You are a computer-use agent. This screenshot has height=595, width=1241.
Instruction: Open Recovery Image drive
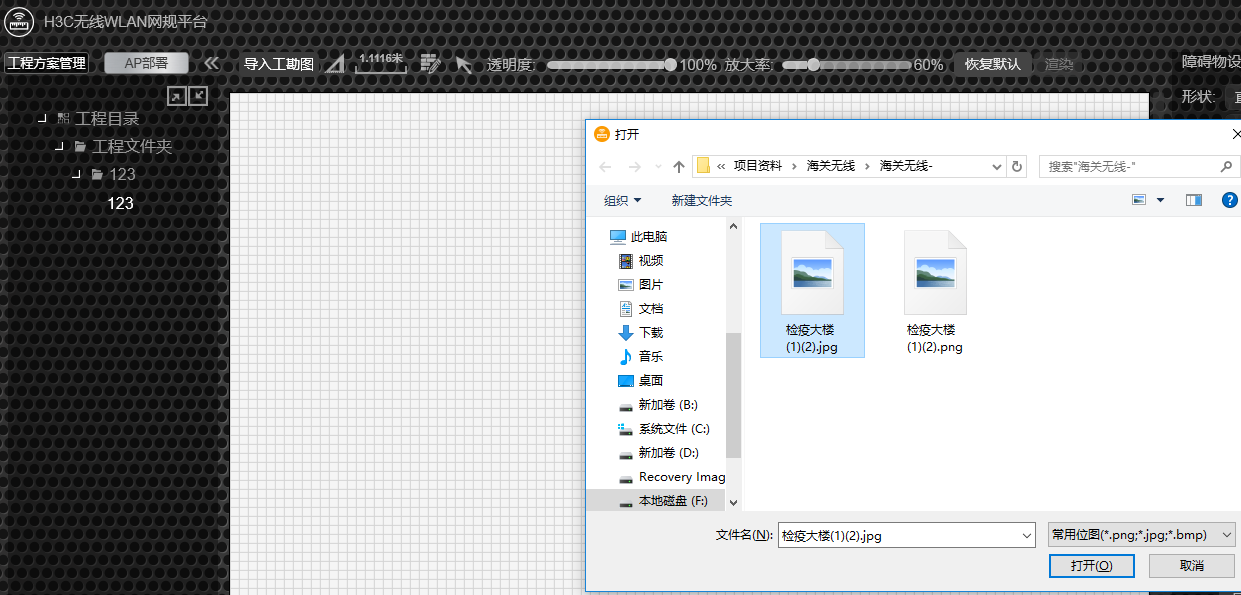pos(672,476)
